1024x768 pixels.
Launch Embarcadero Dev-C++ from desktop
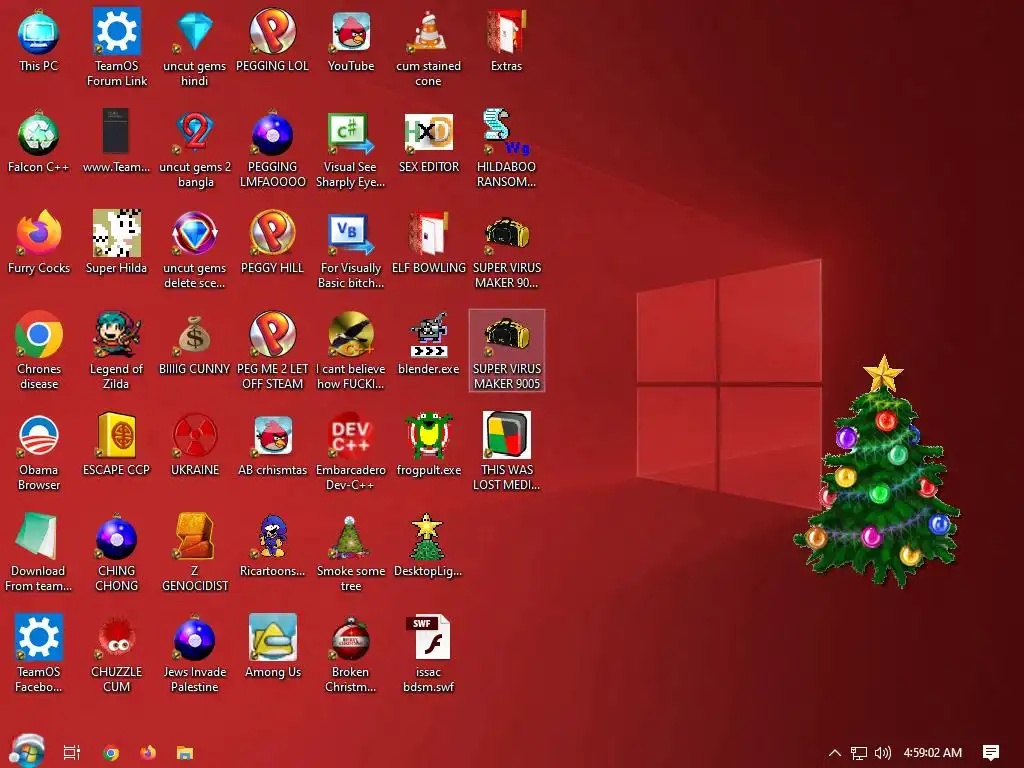coord(351,451)
